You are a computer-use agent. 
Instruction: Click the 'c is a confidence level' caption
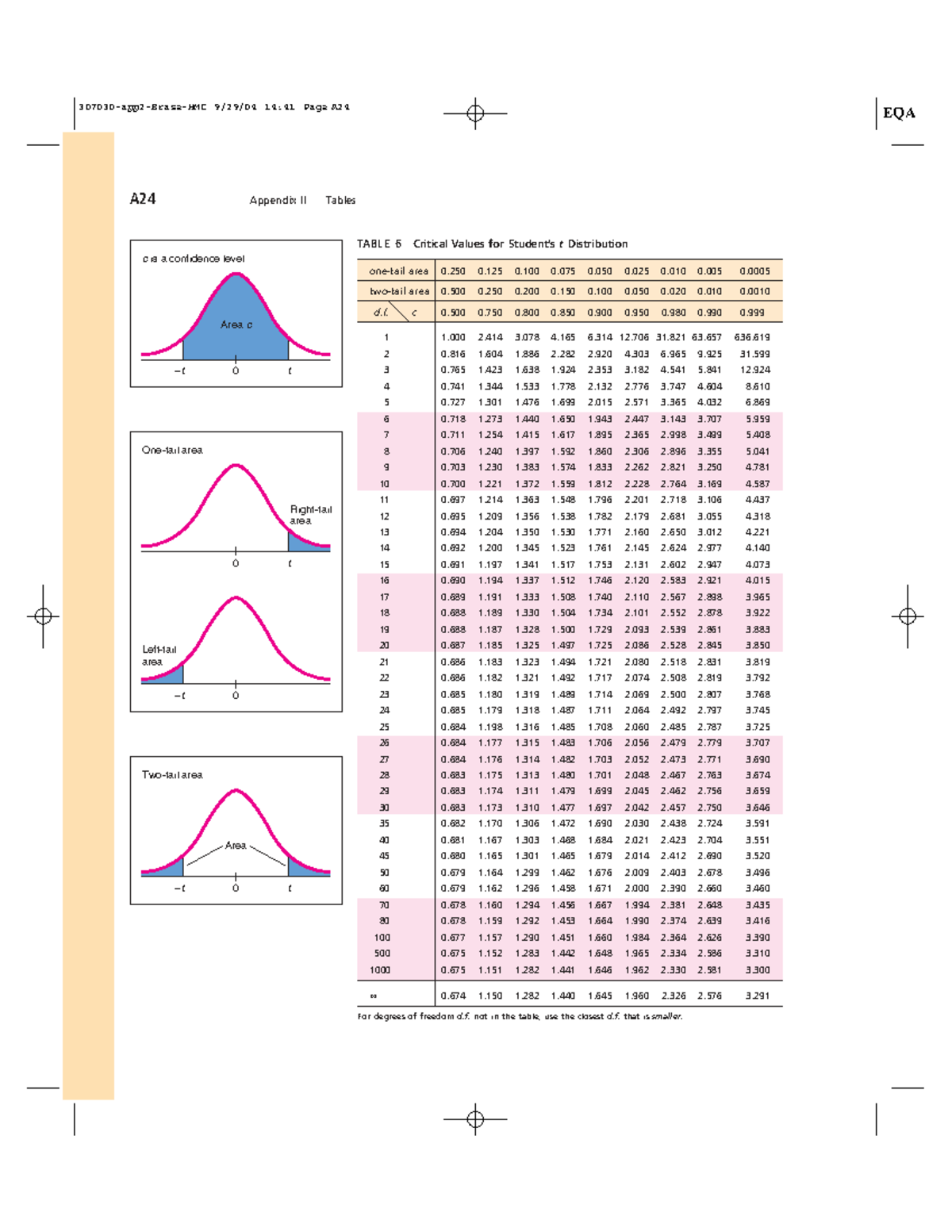[x=194, y=259]
